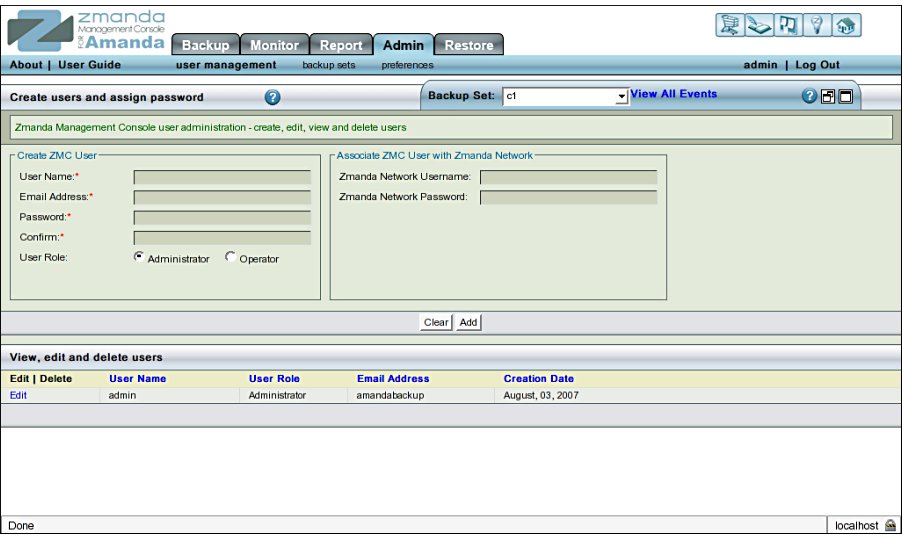Select the Operator user role
The height and width of the screenshot is (539, 902).
(x=231, y=257)
